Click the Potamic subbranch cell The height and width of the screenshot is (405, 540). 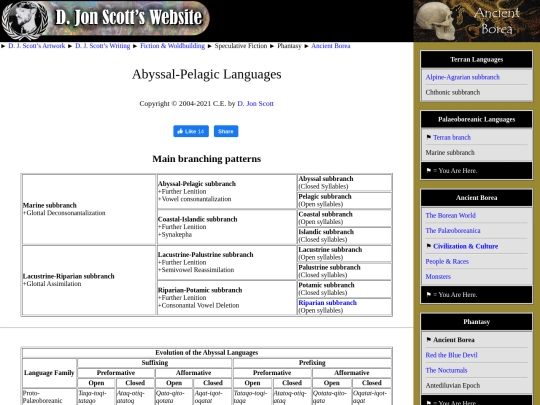[x=344, y=289]
